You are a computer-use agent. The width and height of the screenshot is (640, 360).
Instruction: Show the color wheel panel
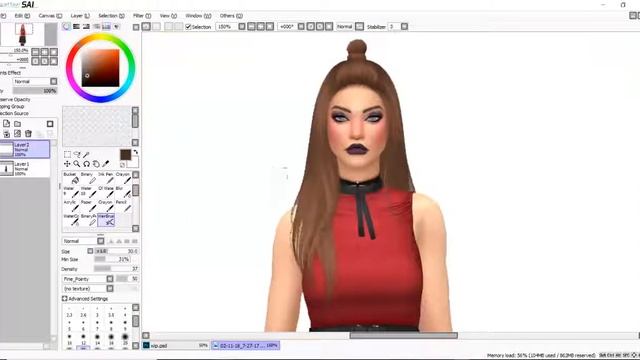[66, 27]
